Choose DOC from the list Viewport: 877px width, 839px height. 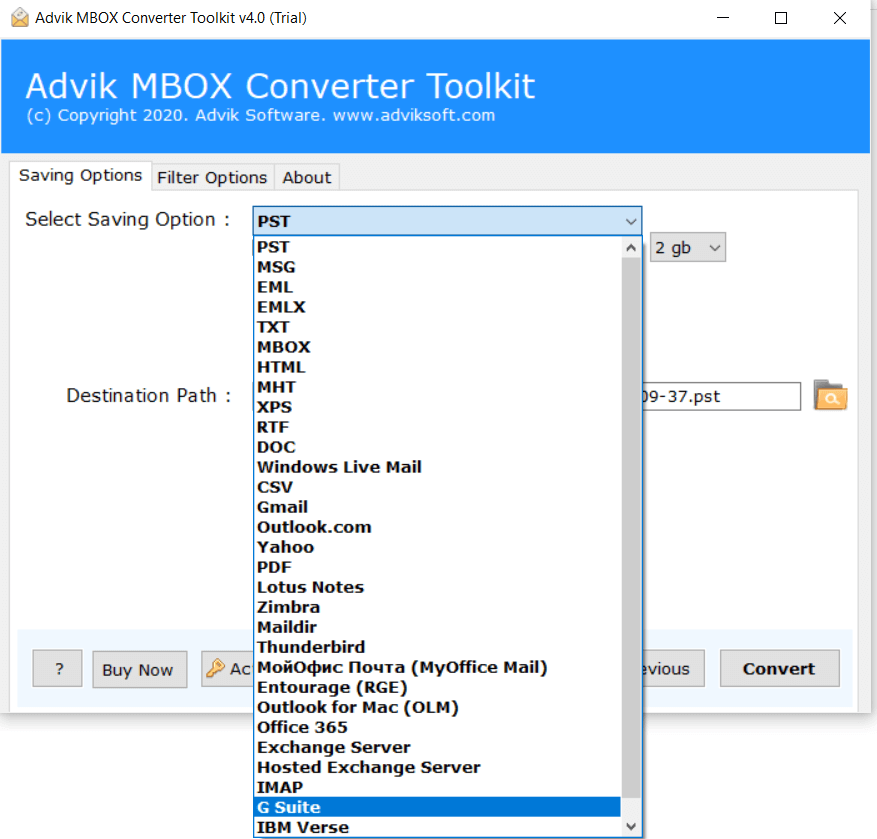[x=437, y=447]
